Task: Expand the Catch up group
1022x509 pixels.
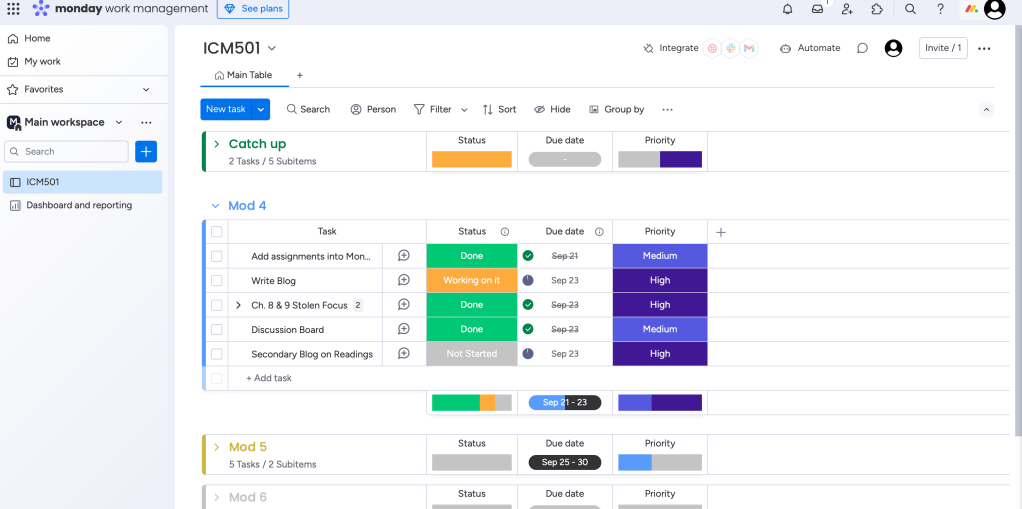Action: coord(216,144)
